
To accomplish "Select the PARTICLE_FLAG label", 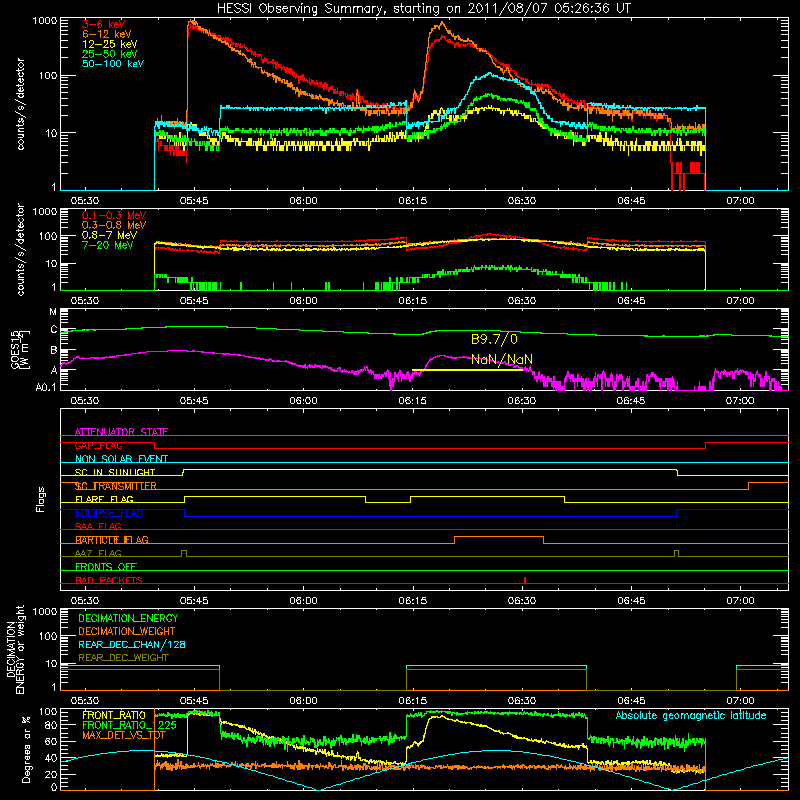I will point(112,539).
